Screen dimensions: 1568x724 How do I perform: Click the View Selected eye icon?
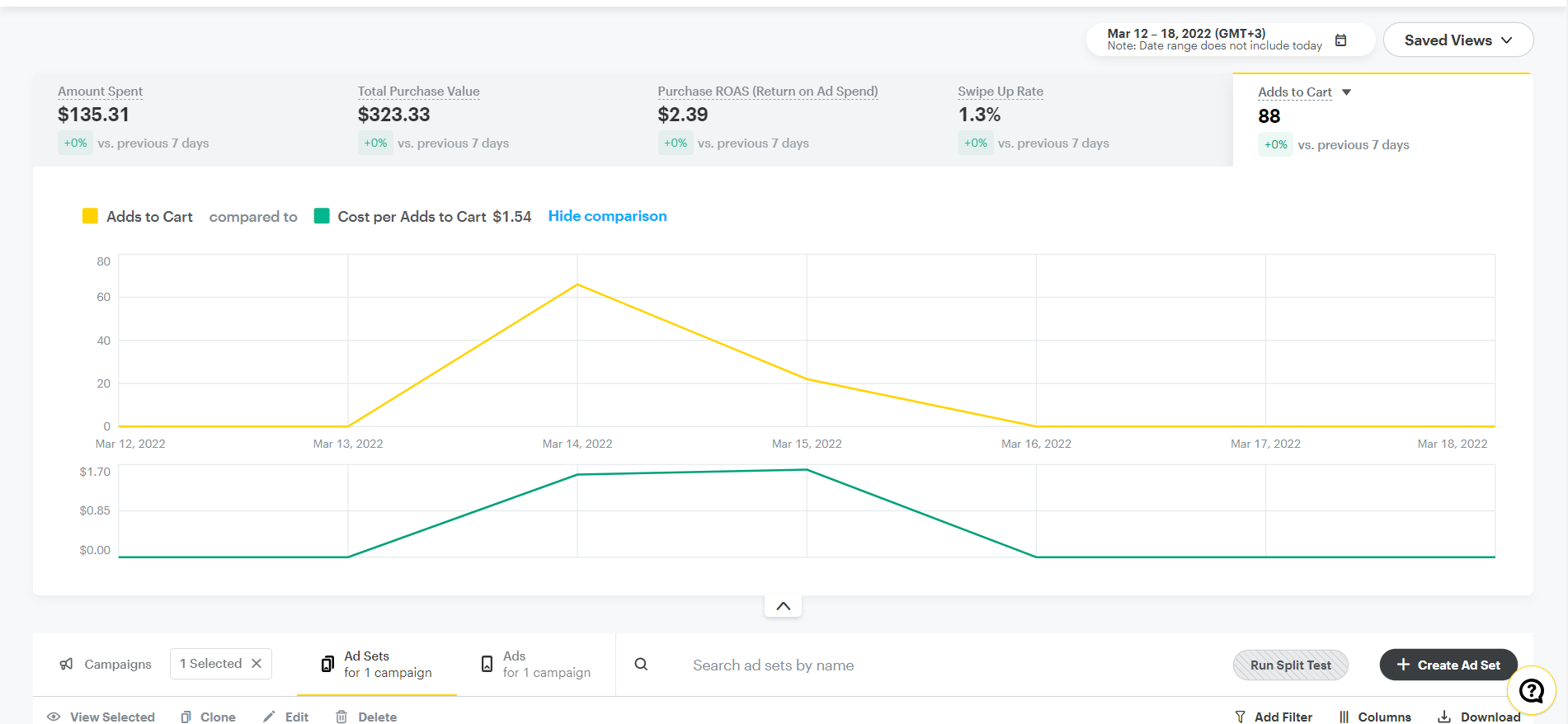coord(54,717)
